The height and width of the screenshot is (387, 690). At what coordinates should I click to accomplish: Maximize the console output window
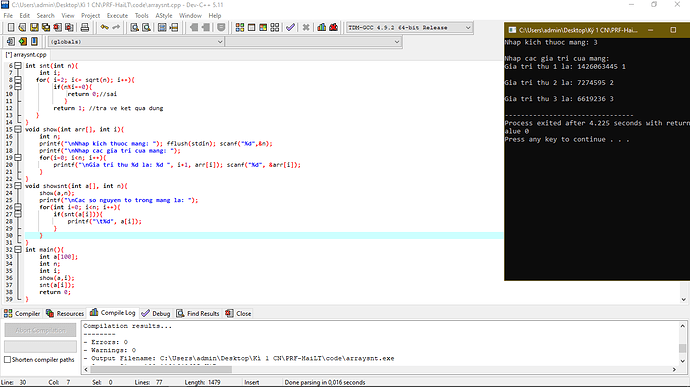tap(673, 30)
